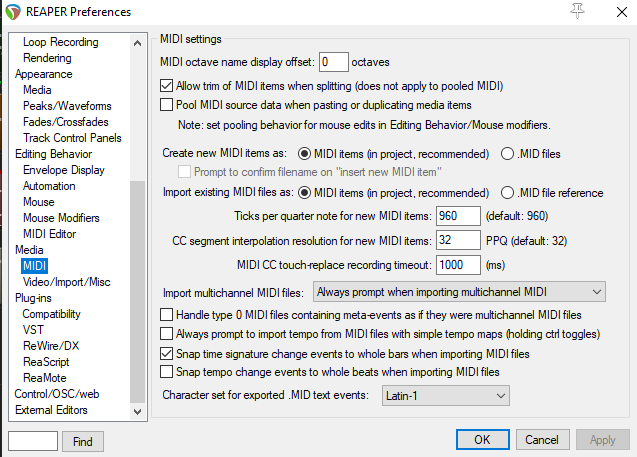Image resolution: width=637 pixels, height=457 pixels.
Task: Select the Plug-ins category
Action: tap(33, 298)
